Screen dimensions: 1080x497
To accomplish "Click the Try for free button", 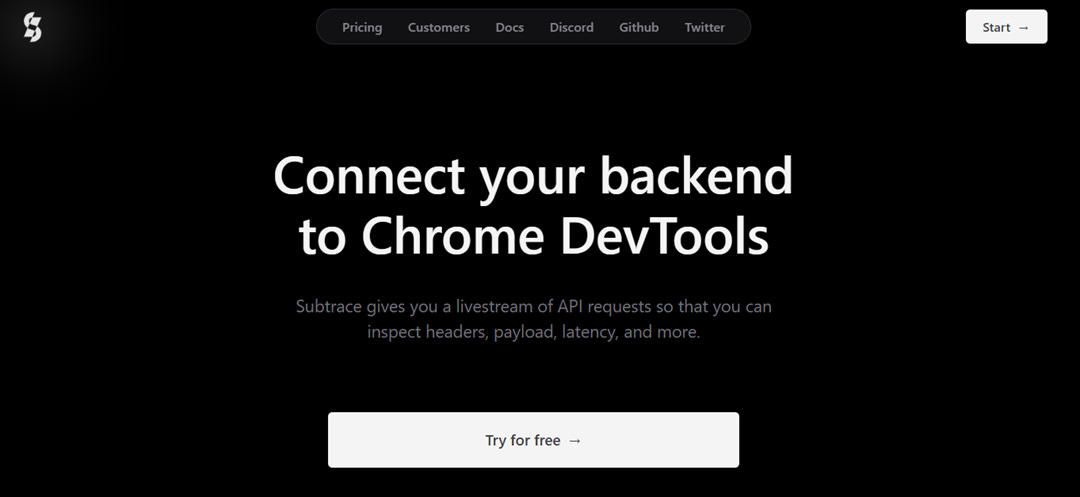I will click(x=533, y=440).
